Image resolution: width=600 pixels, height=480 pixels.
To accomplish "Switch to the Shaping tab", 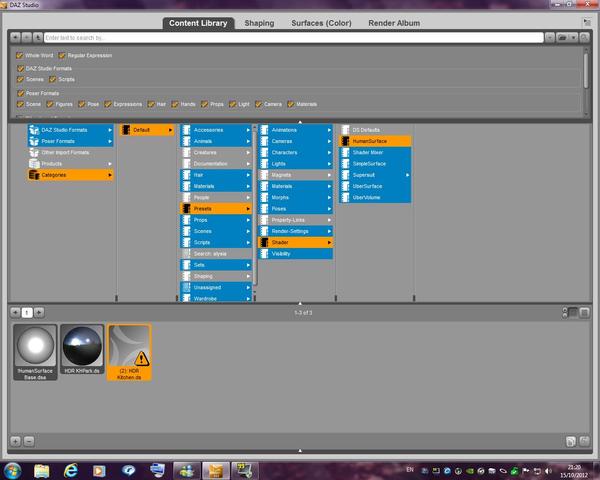I will click(259, 23).
